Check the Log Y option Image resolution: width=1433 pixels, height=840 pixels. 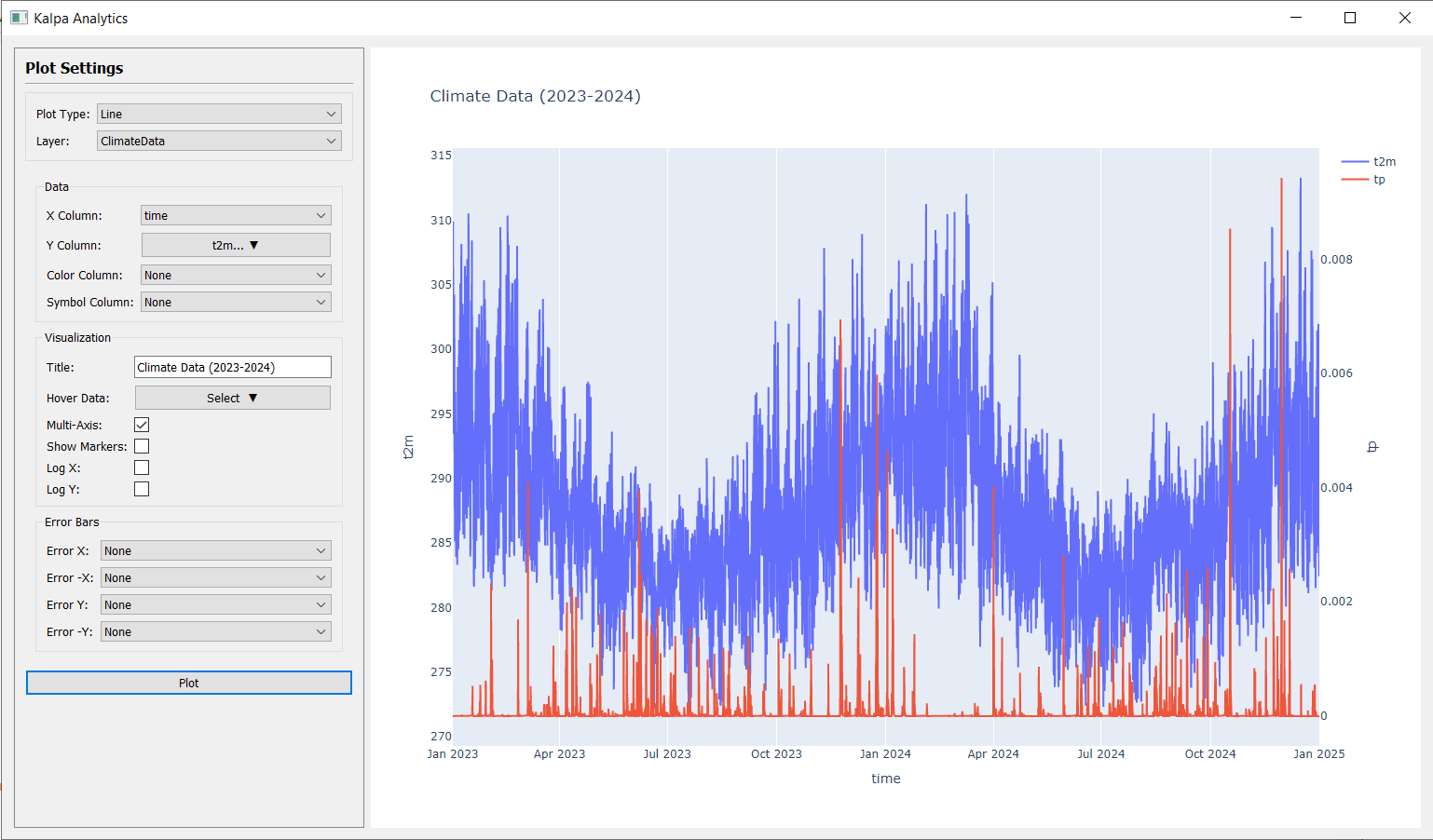pyautogui.click(x=142, y=489)
